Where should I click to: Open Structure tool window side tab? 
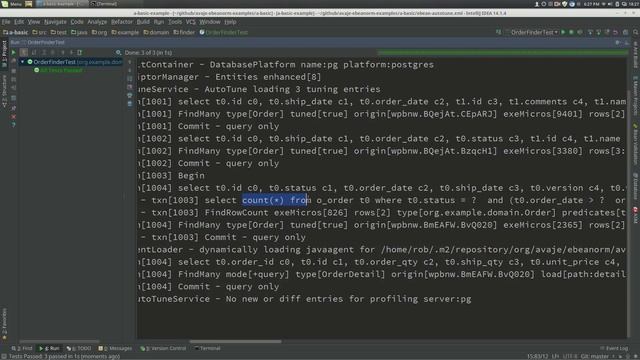click(4, 91)
